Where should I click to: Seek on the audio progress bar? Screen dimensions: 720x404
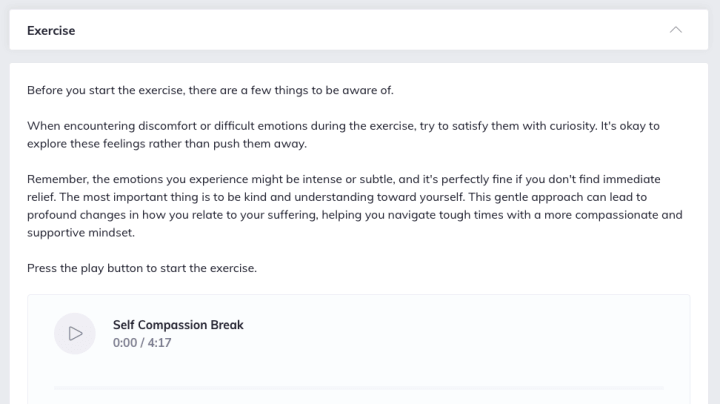click(359, 388)
